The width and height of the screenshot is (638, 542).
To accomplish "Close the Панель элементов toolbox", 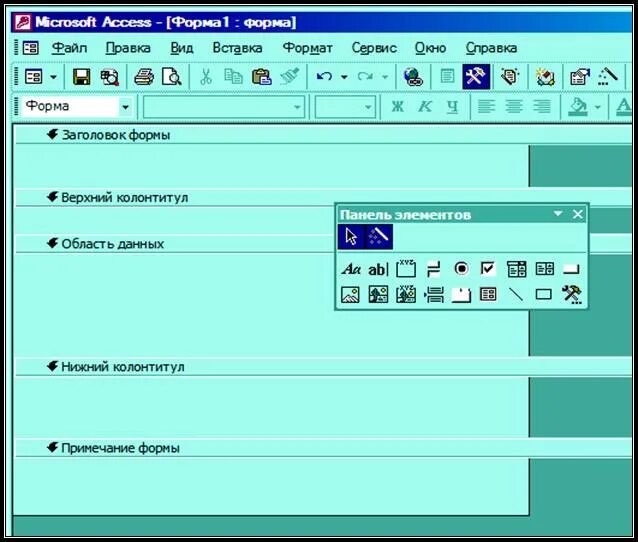I will [578, 214].
